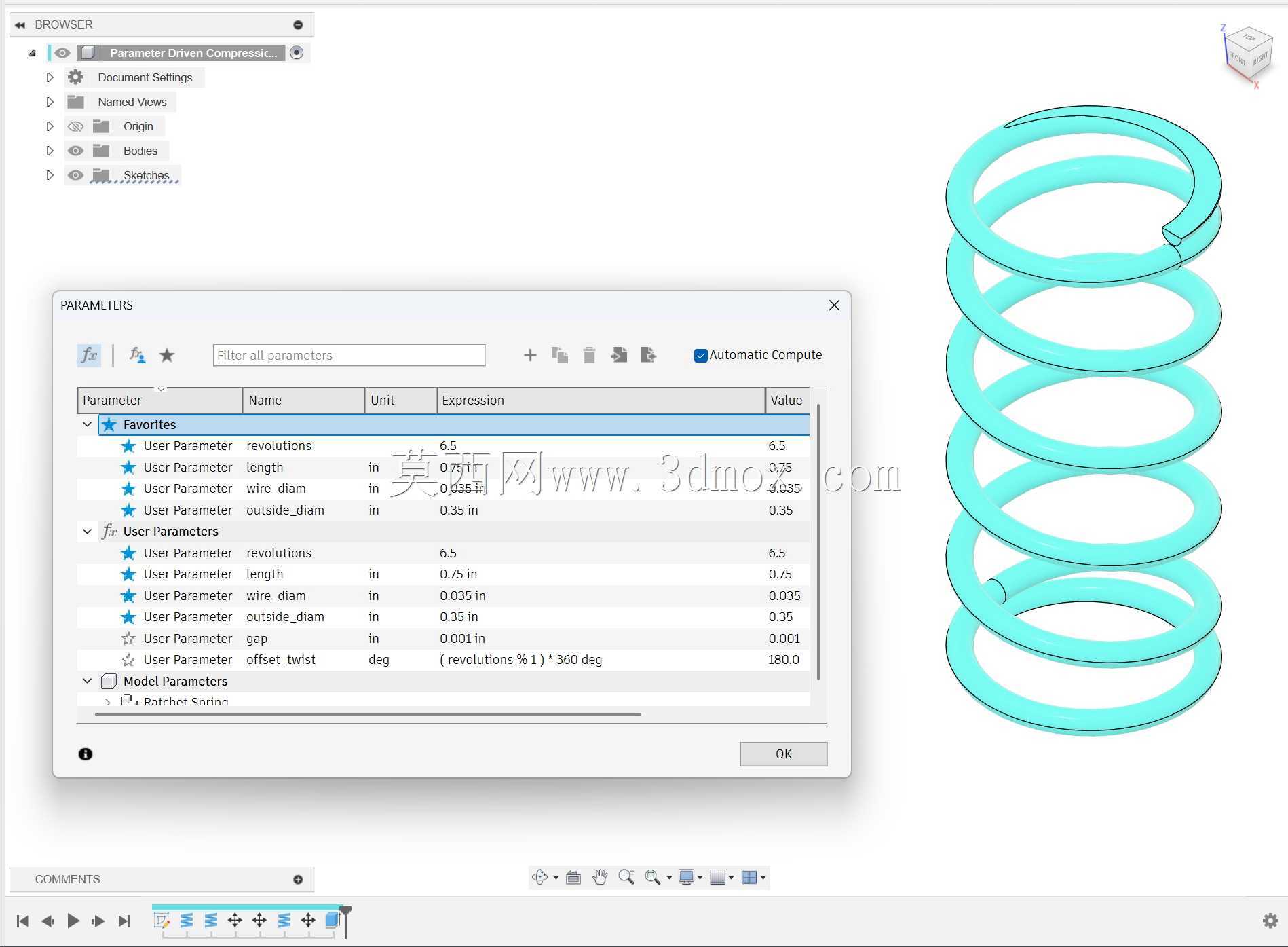1288x947 pixels.
Task: Hide the Sketches folder with eye icon
Action: [x=76, y=175]
